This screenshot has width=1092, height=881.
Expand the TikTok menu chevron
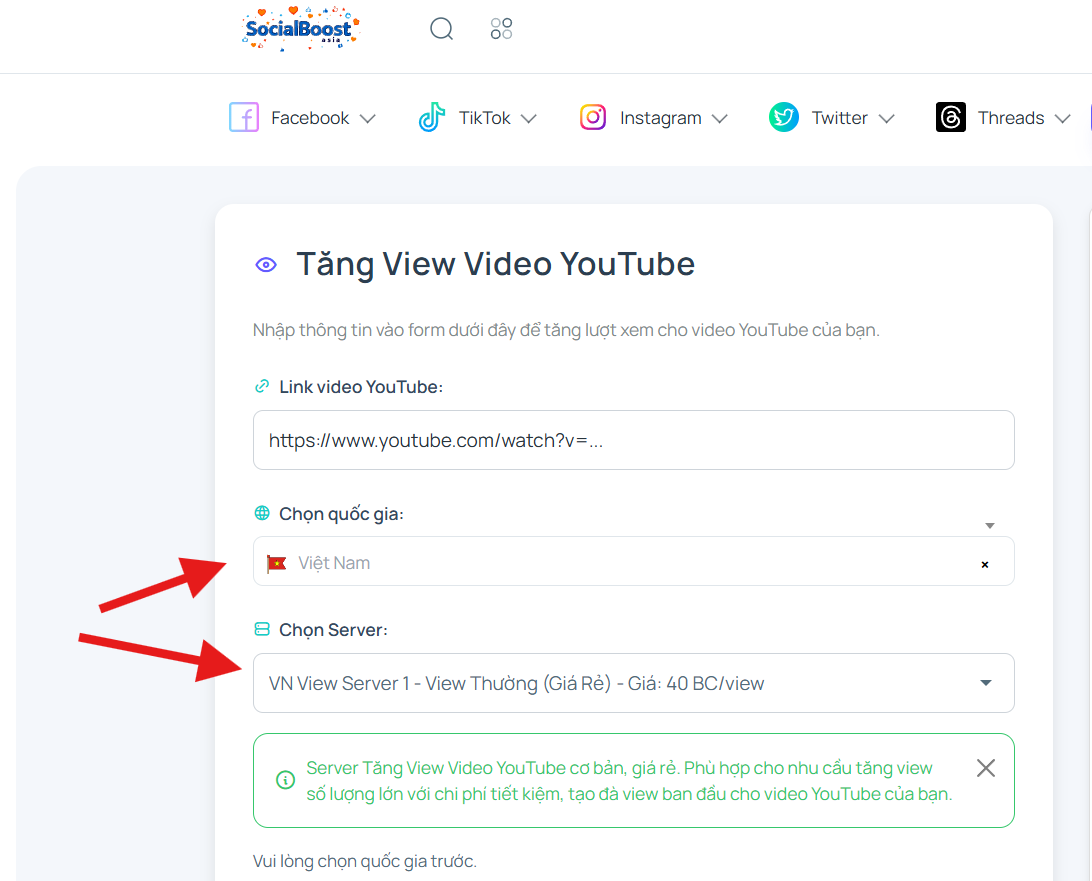[x=529, y=118]
